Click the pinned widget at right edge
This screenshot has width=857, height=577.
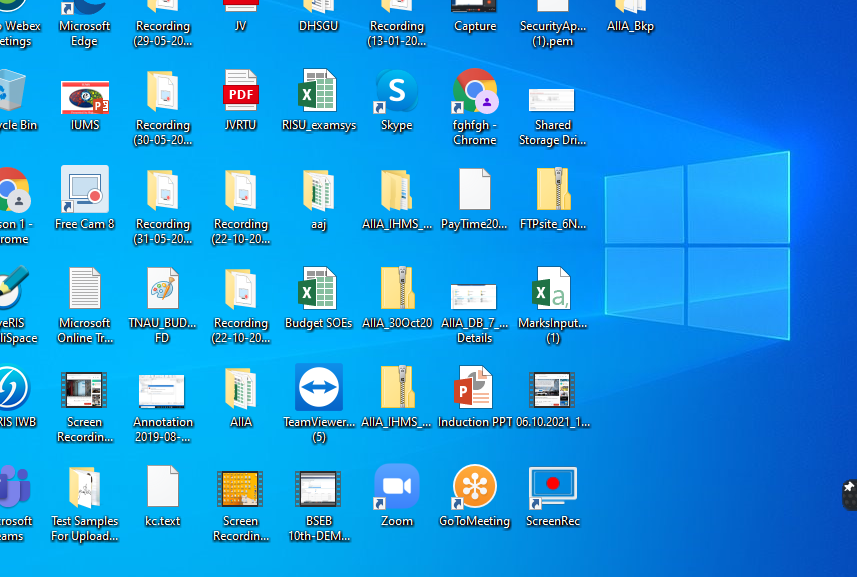pos(849,494)
